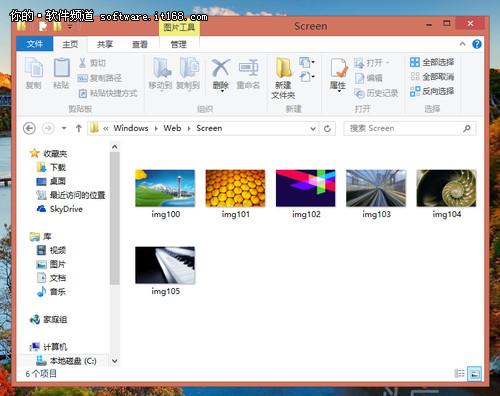Choose Copy path (复制路径)
500x396 pixels.
(x=100, y=78)
